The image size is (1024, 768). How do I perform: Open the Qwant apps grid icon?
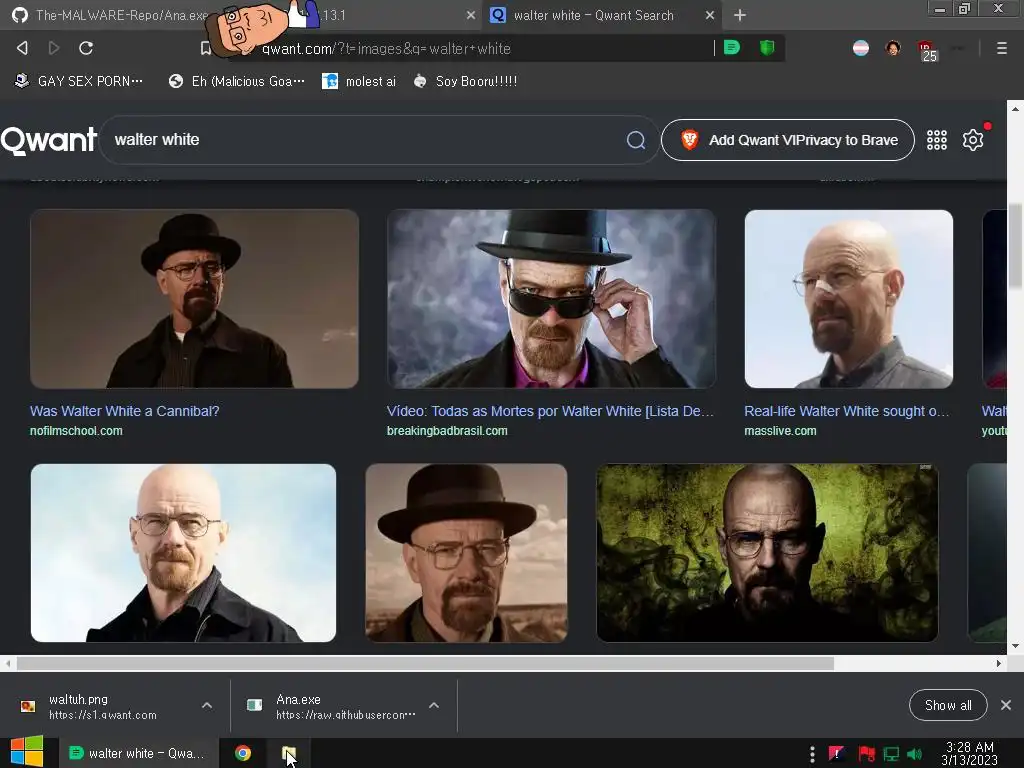pos(937,140)
